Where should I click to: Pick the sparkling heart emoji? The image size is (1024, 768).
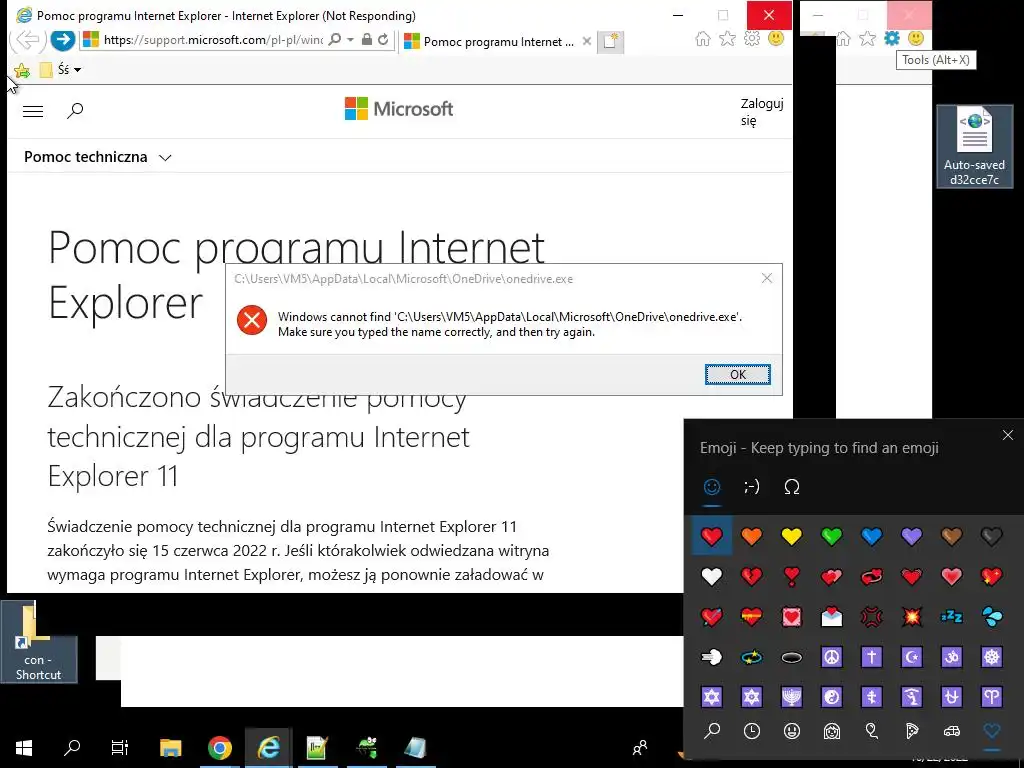(x=991, y=577)
